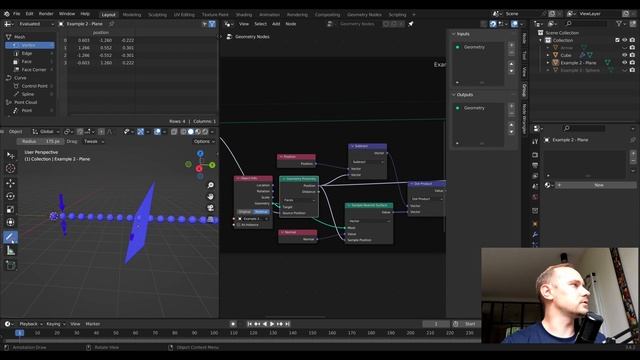Click the viewport zoom magnifier icon
This screenshot has height=360, width=640.
[x=211, y=185]
